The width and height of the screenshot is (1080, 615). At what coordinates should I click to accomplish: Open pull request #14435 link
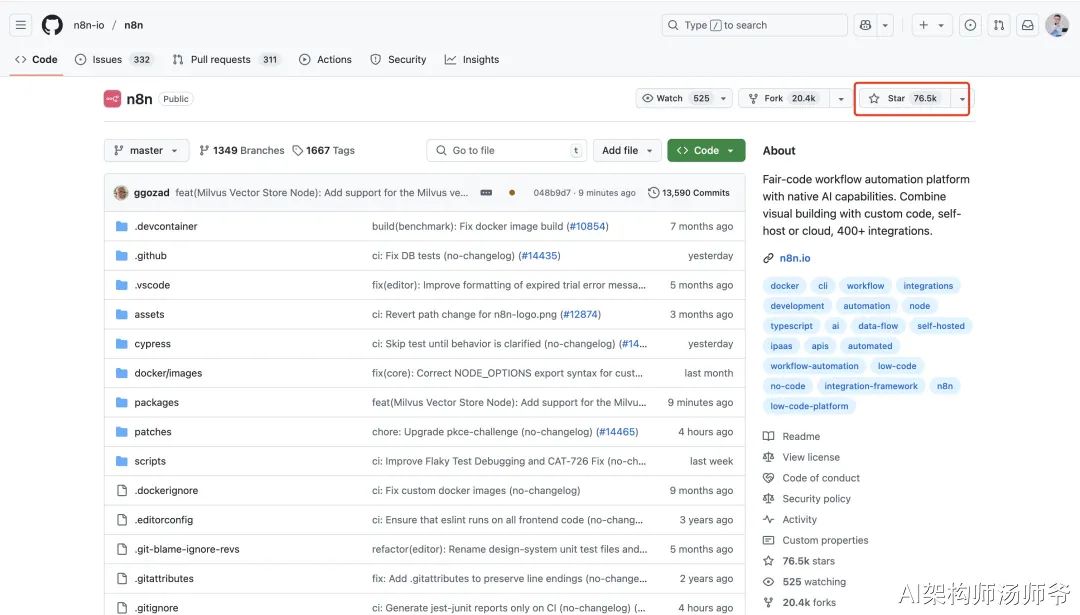[539, 256]
